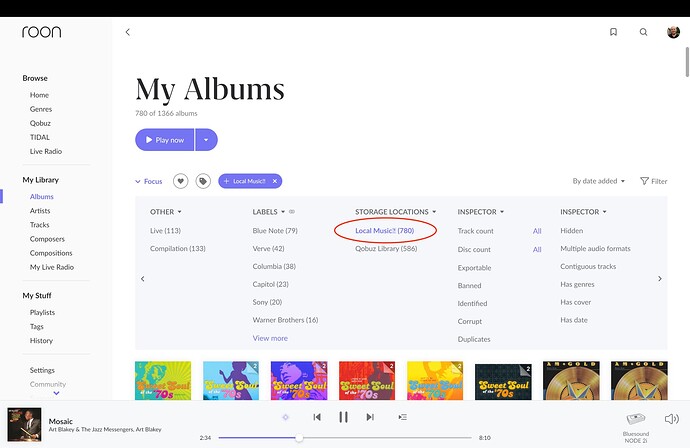Open History under My Stuff
The image size is (690, 448).
point(41,340)
